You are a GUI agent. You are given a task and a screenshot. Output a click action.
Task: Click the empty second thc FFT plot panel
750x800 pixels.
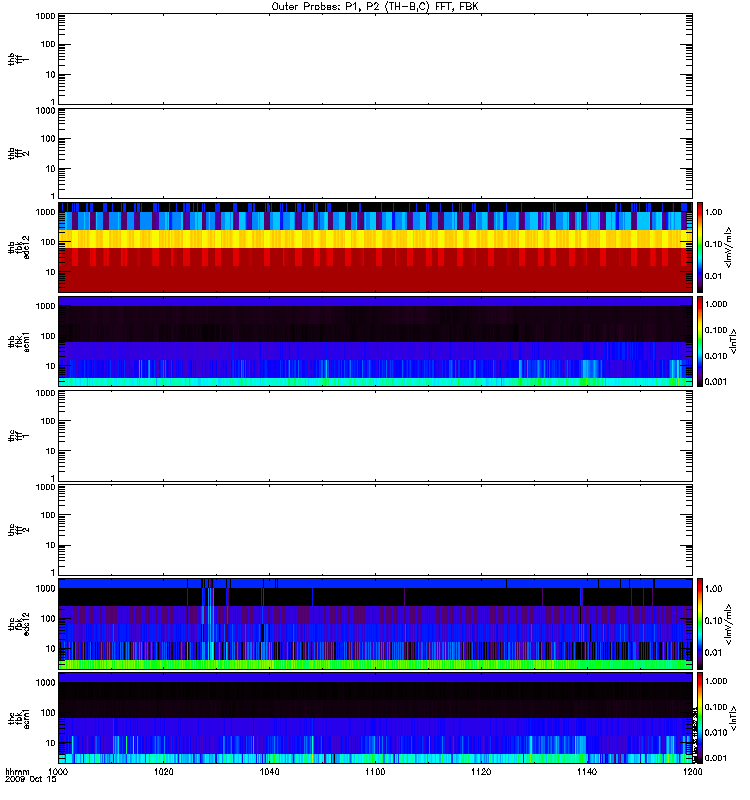coord(375,530)
